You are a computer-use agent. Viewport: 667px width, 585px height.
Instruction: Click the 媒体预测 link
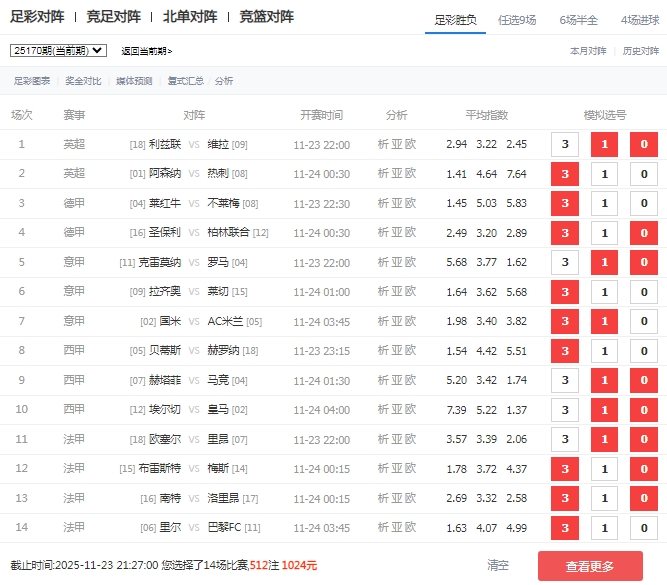tap(134, 81)
